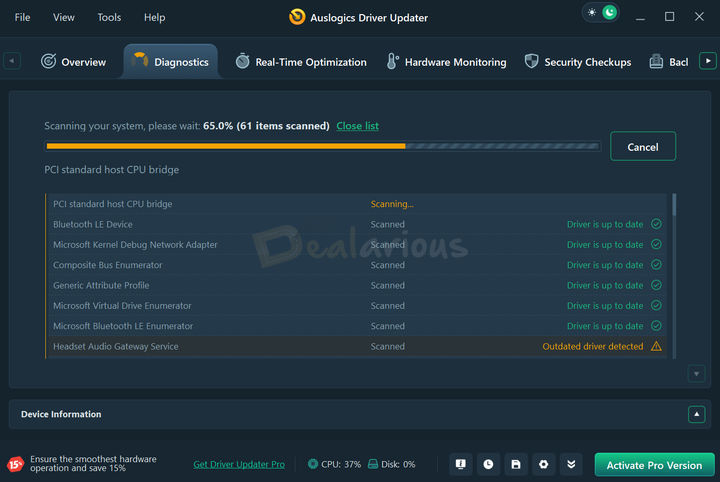This screenshot has height=482, width=720.
Task: Click checkmark icon for Generic Attribute Profile
Action: (x=656, y=285)
